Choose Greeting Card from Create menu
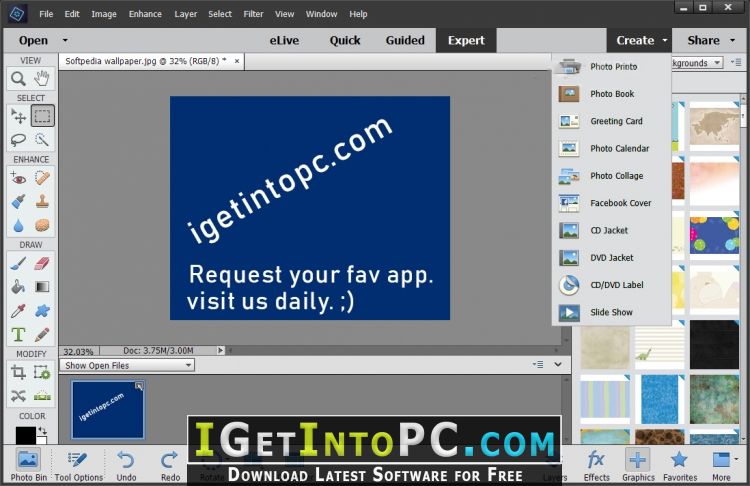This screenshot has height=486, width=750. click(611, 121)
